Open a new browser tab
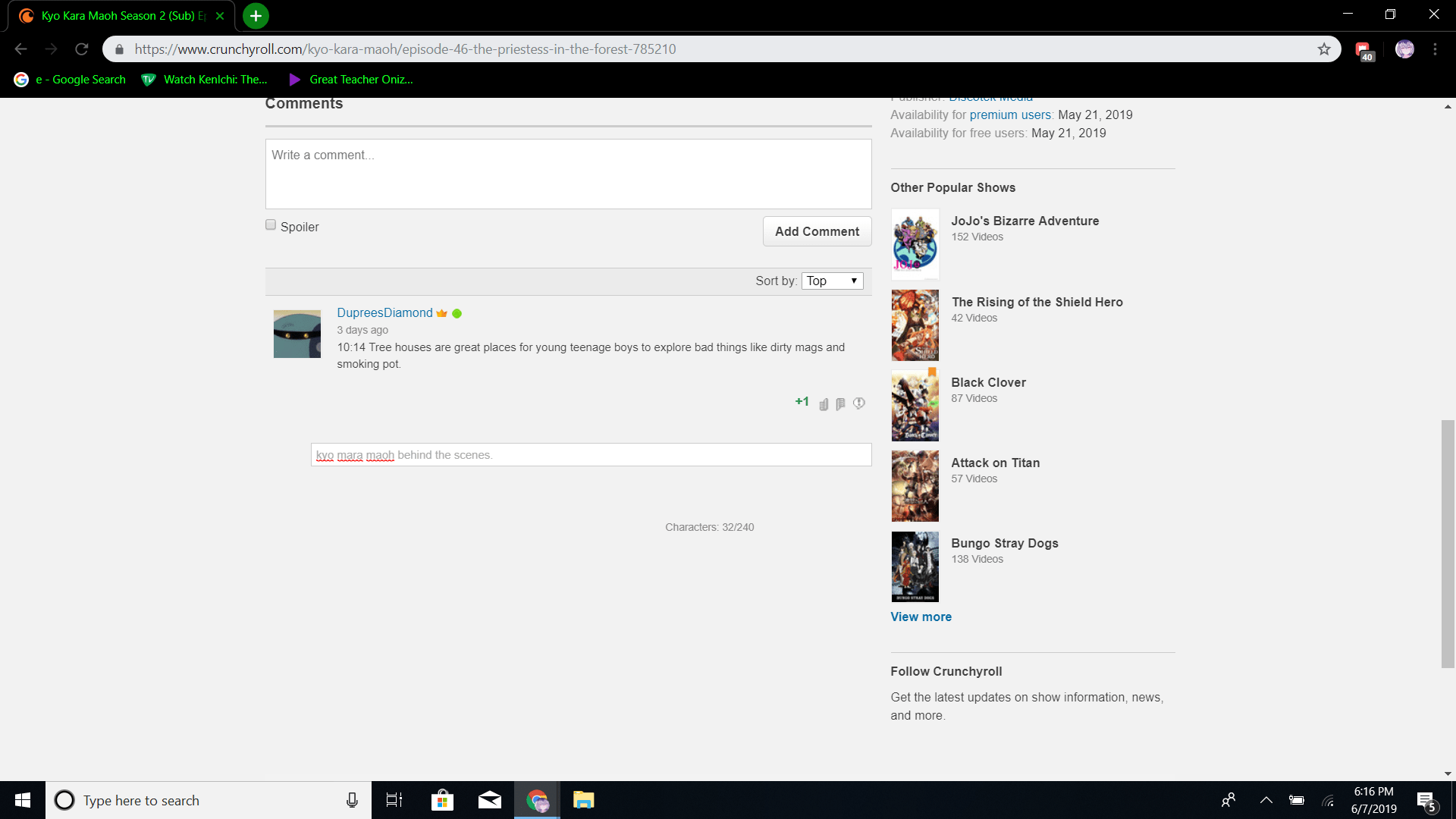Image resolution: width=1456 pixels, height=819 pixels. pos(255,15)
